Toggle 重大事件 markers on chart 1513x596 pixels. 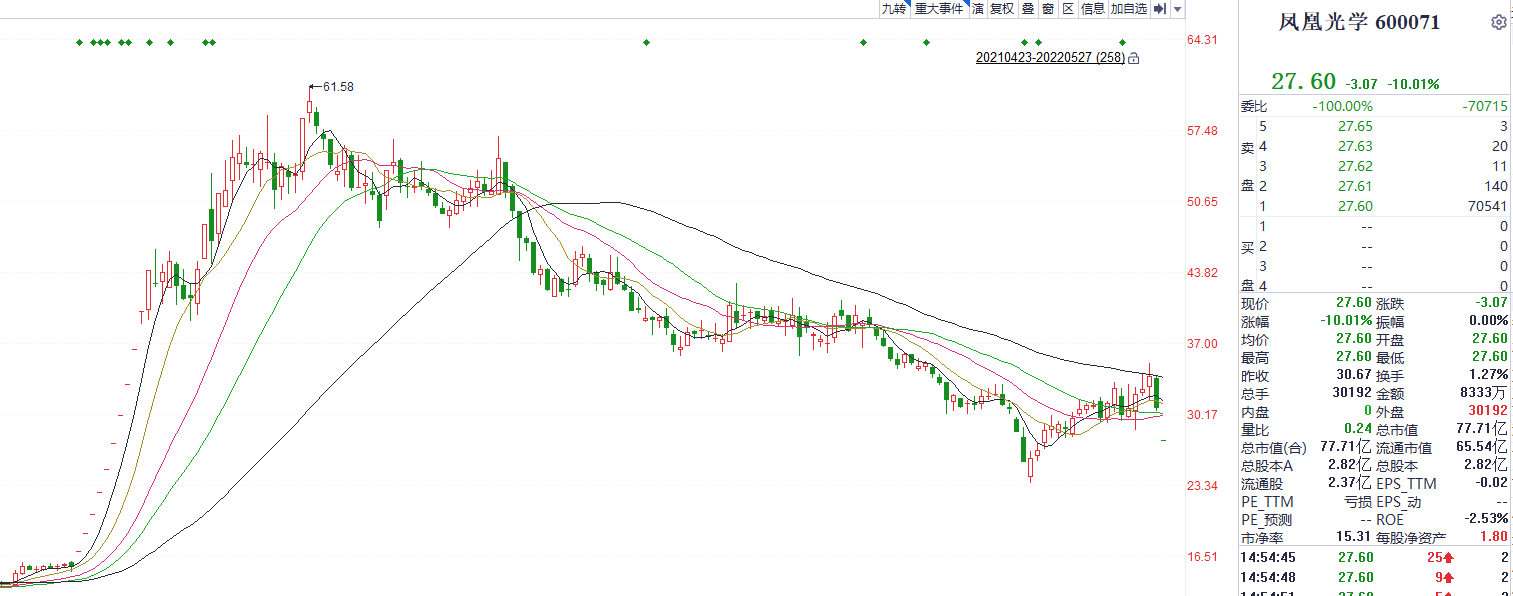tap(939, 9)
